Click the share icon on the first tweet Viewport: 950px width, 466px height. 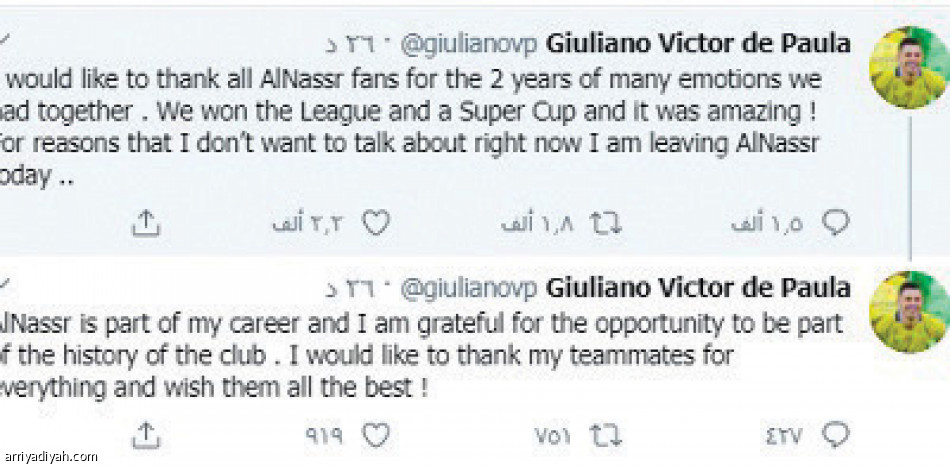(146, 224)
